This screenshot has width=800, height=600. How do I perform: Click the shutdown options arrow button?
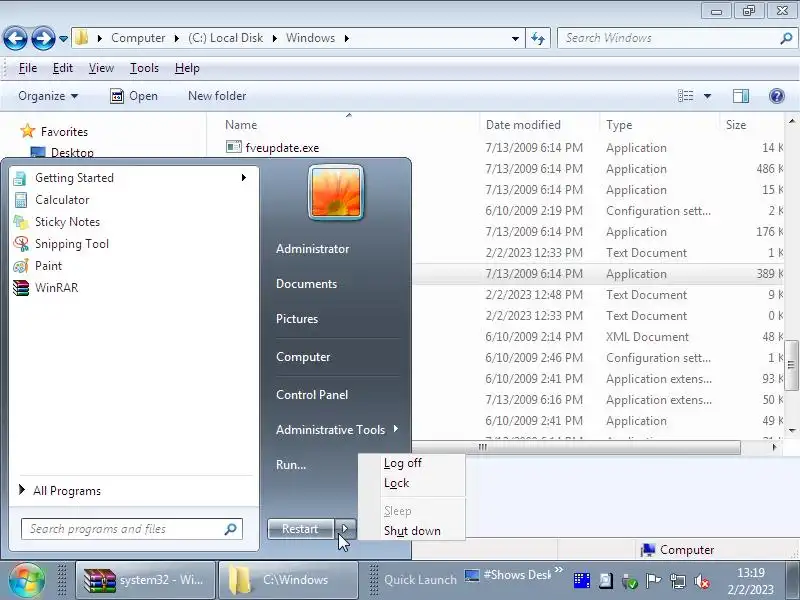point(345,529)
